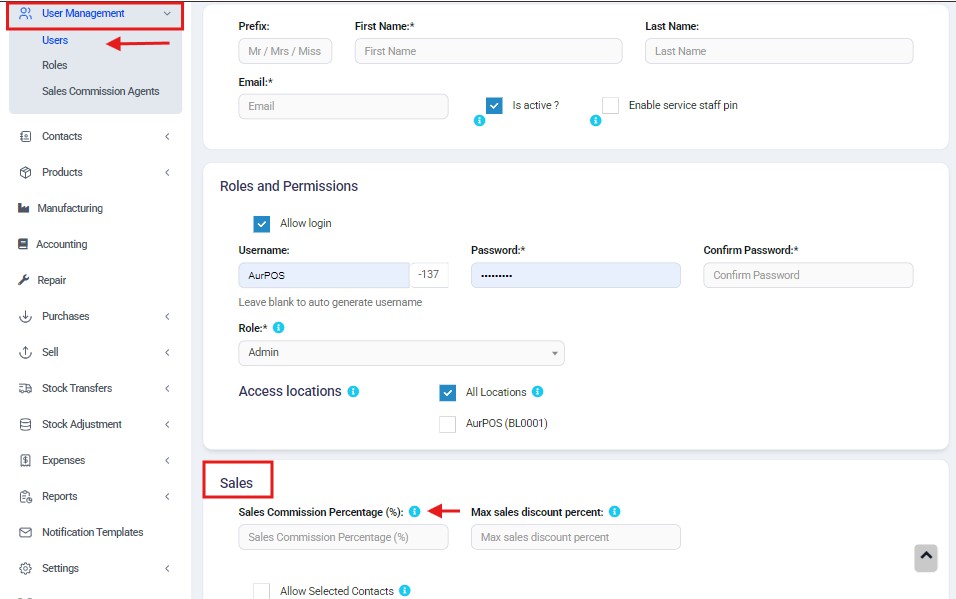
Task: Click the Confirm Password input field
Action: coord(808,275)
